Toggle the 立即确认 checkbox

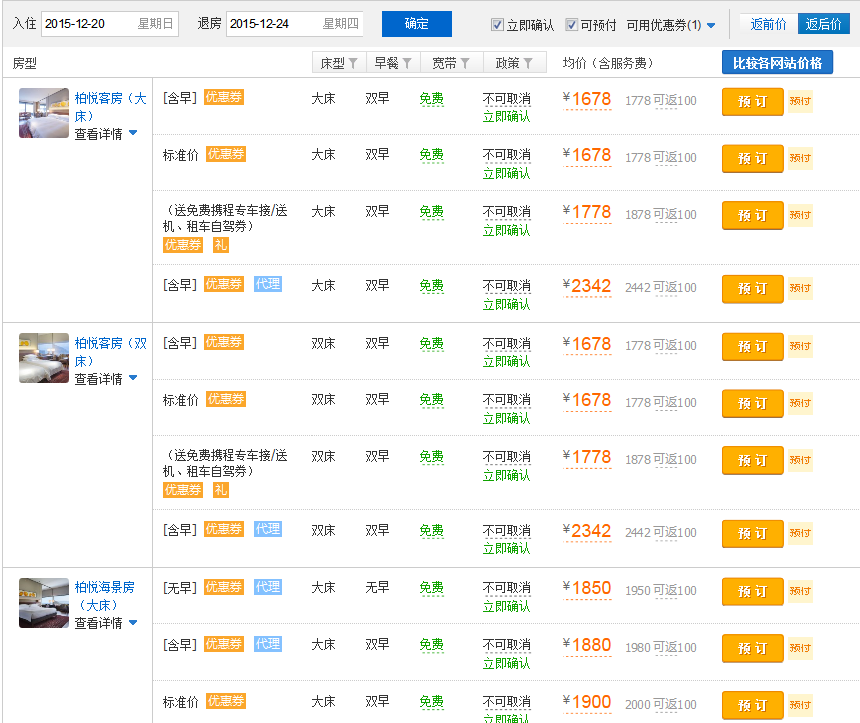498,25
